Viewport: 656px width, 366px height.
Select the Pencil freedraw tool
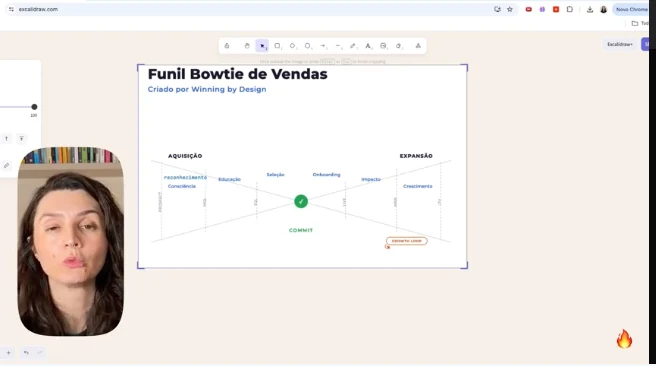point(353,46)
